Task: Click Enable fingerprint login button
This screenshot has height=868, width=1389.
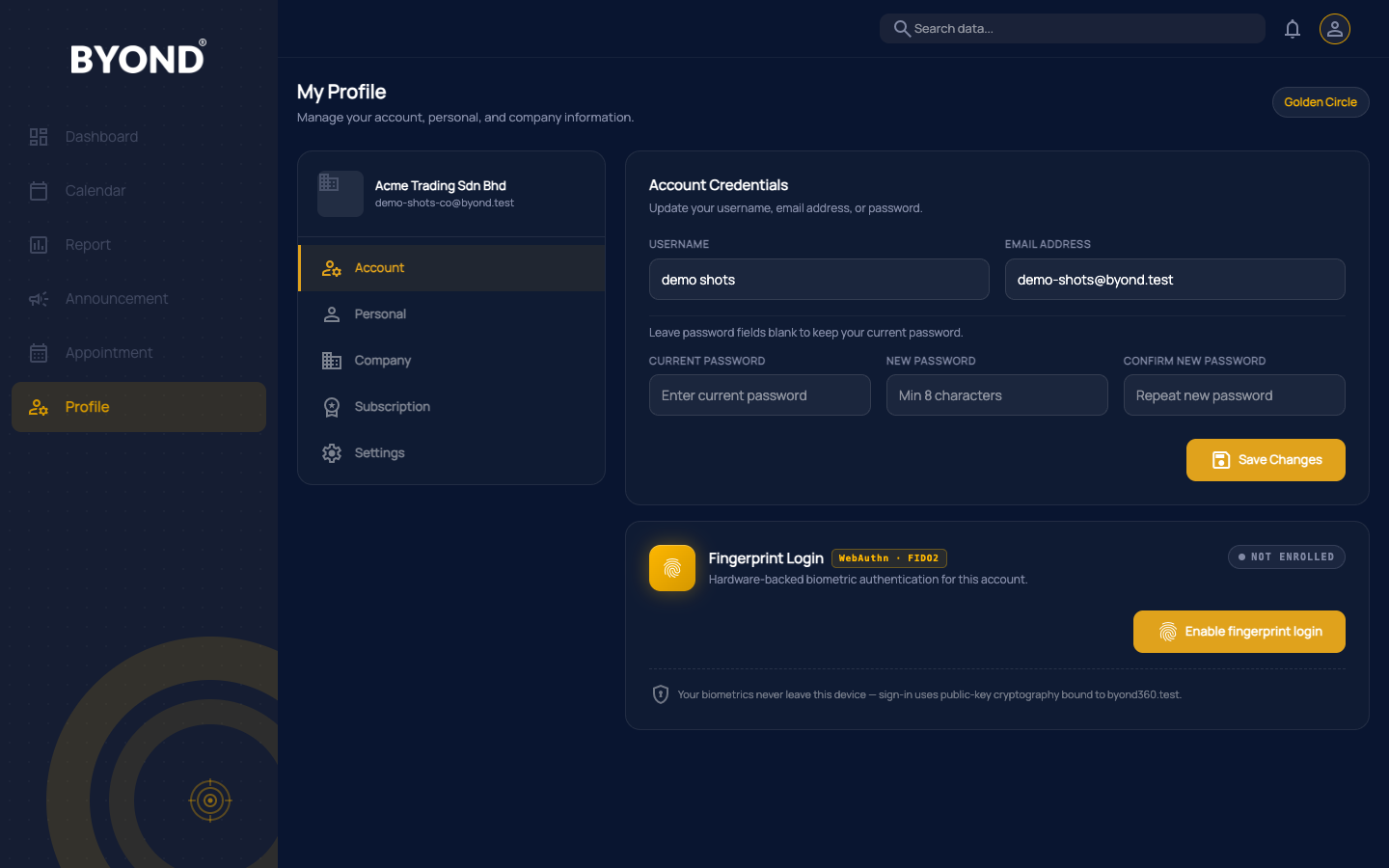Action: 1239,632
